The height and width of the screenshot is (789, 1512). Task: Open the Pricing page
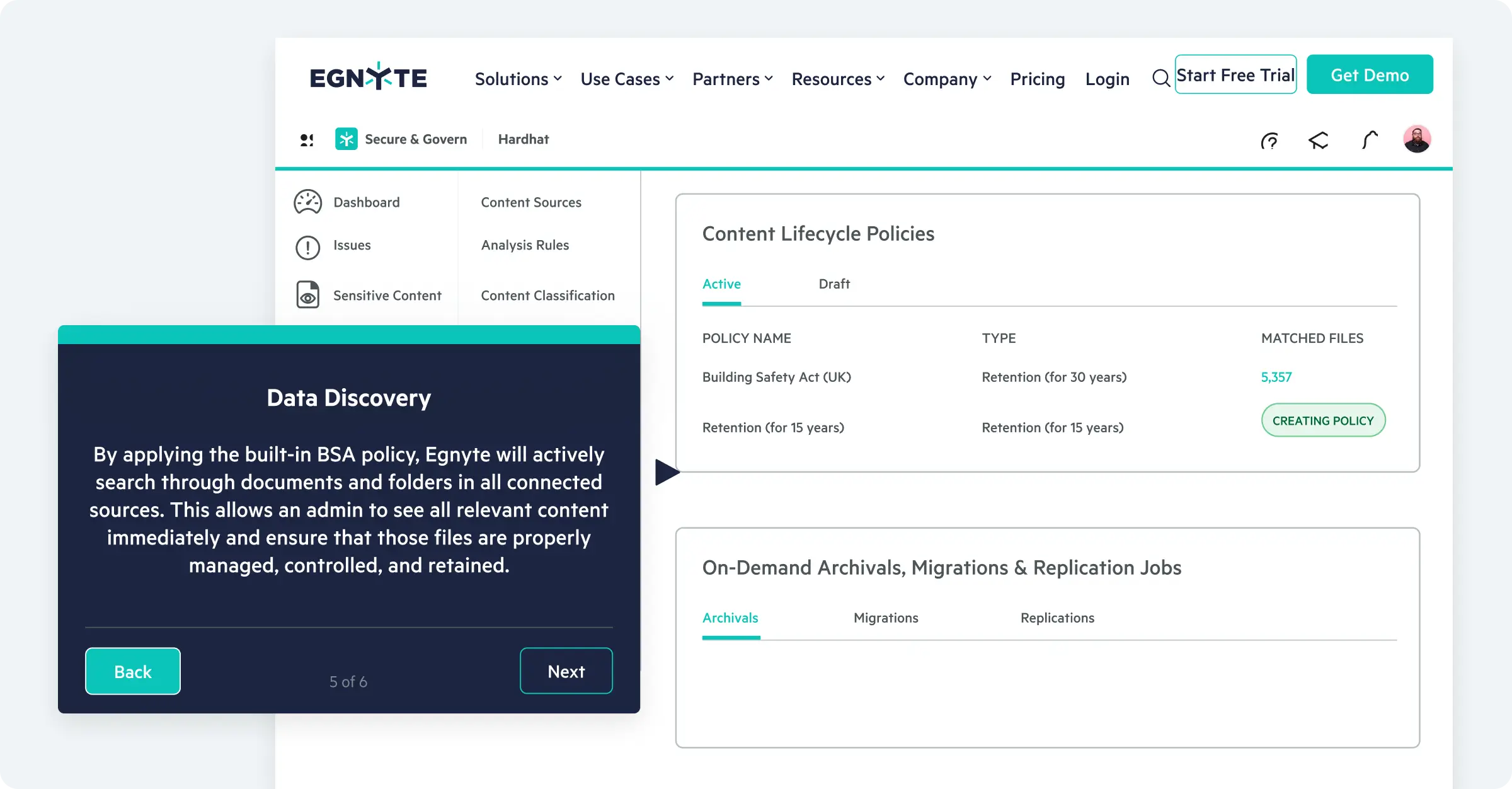click(x=1037, y=79)
